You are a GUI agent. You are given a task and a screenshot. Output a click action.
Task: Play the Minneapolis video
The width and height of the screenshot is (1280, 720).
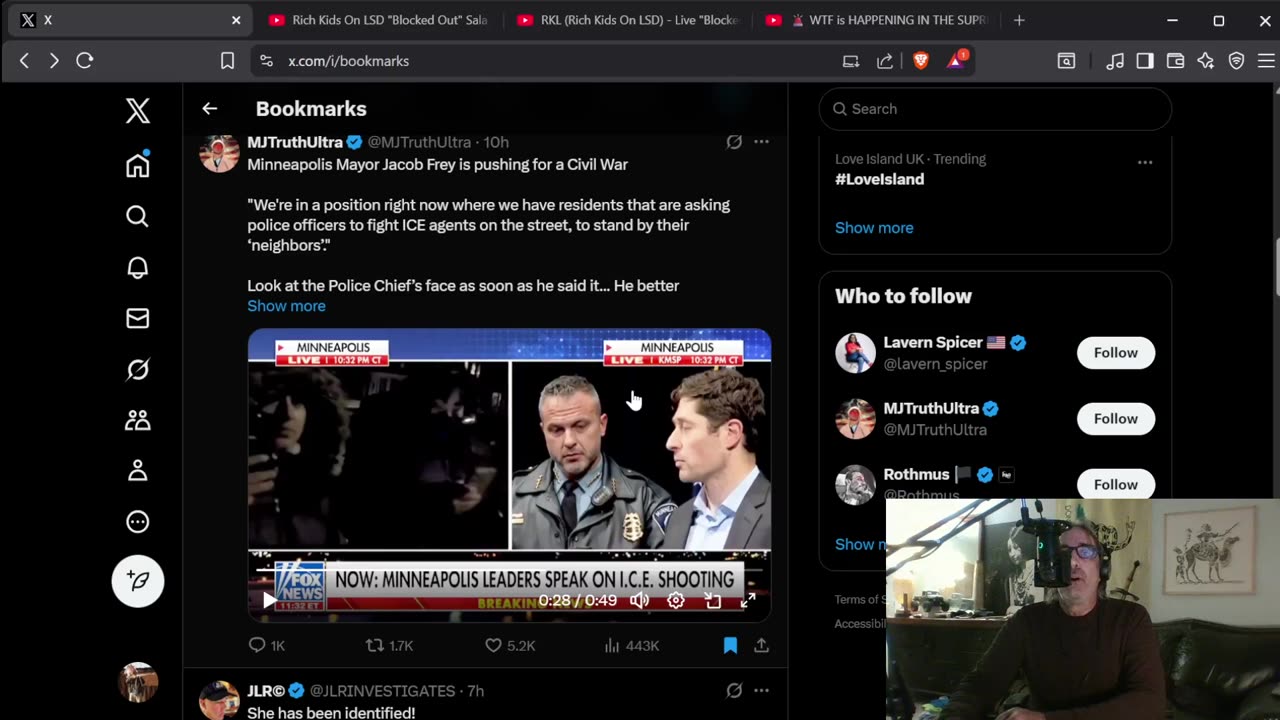pos(269,600)
